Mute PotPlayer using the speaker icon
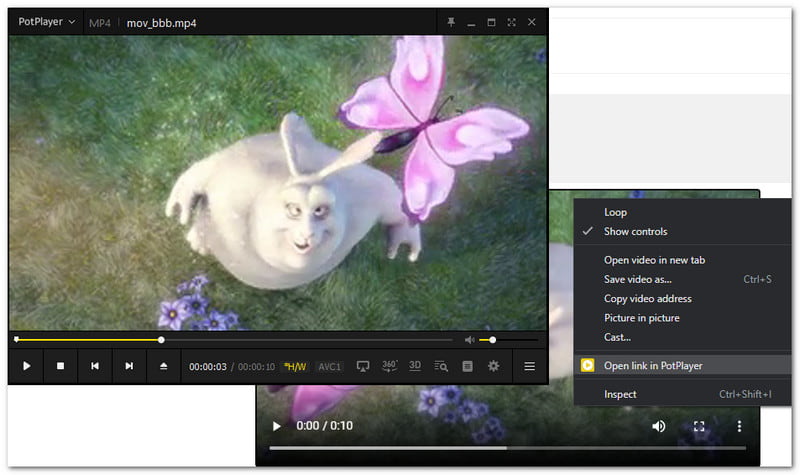Viewport: 800px width, 475px height. tap(470, 340)
